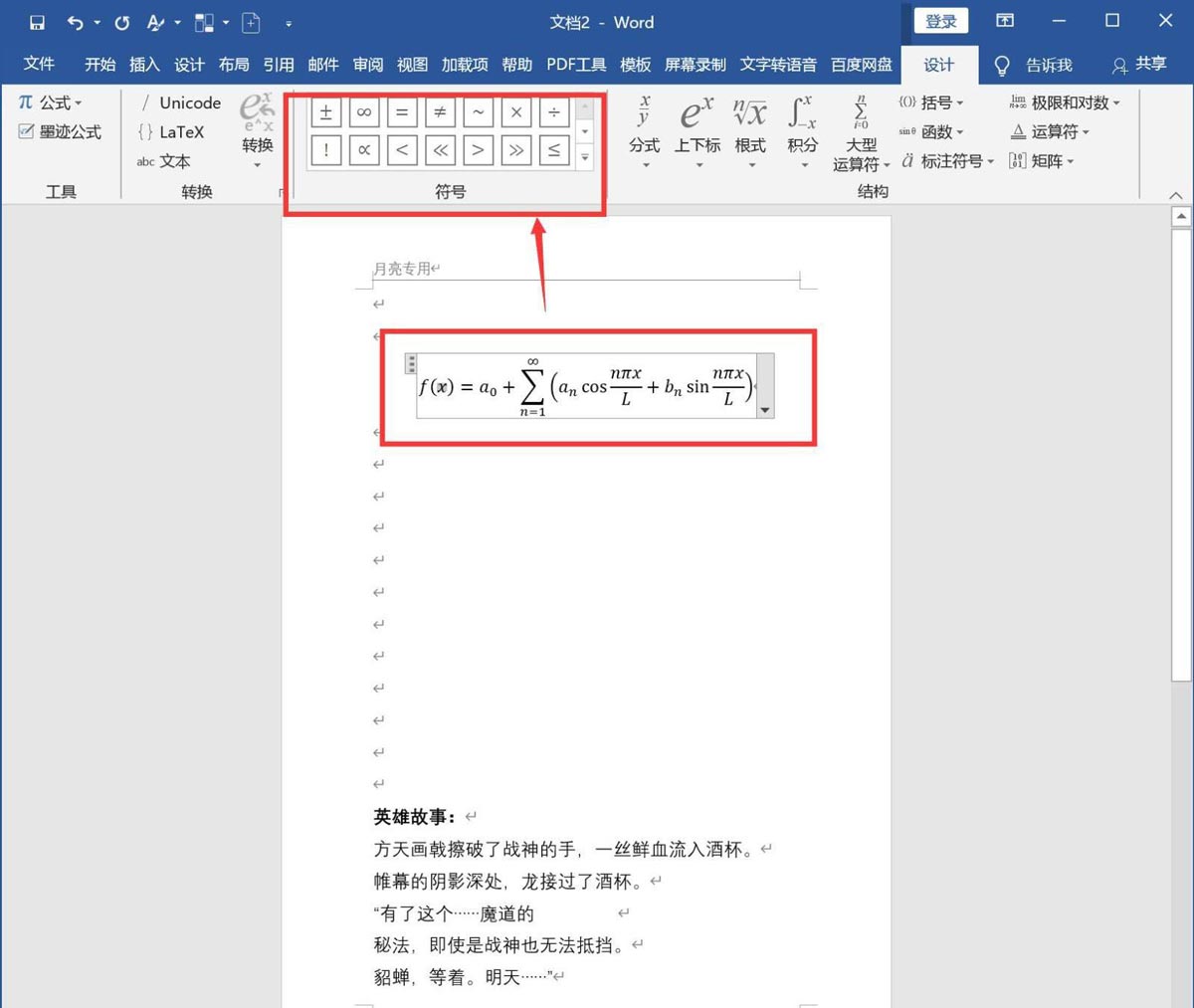Image resolution: width=1194 pixels, height=1008 pixels.
Task: Open the equation's options dropdown arrow
Action: point(765,409)
